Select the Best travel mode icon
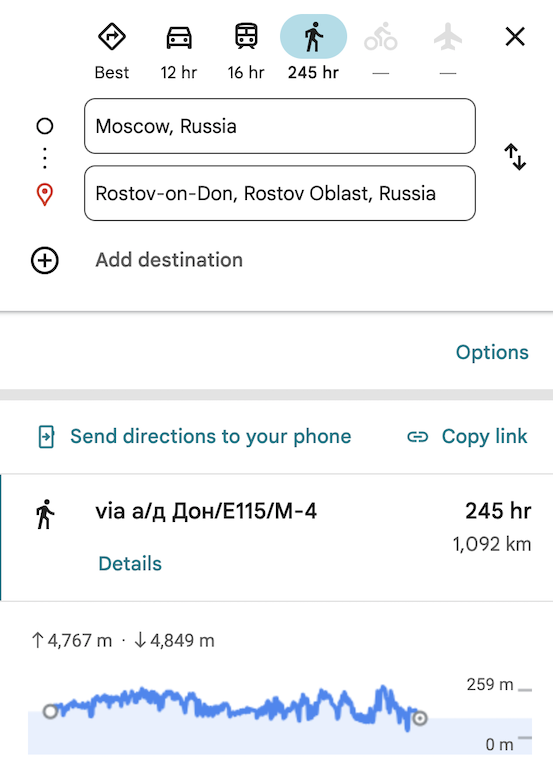 (112, 36)
